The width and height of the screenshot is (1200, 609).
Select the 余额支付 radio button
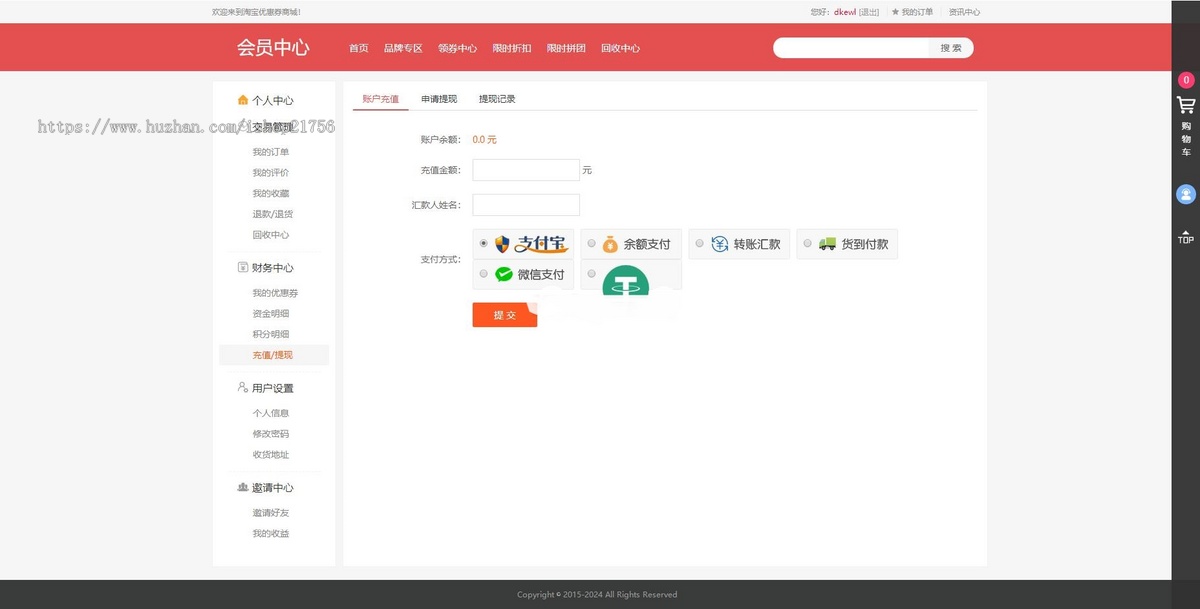coord(591,243)
